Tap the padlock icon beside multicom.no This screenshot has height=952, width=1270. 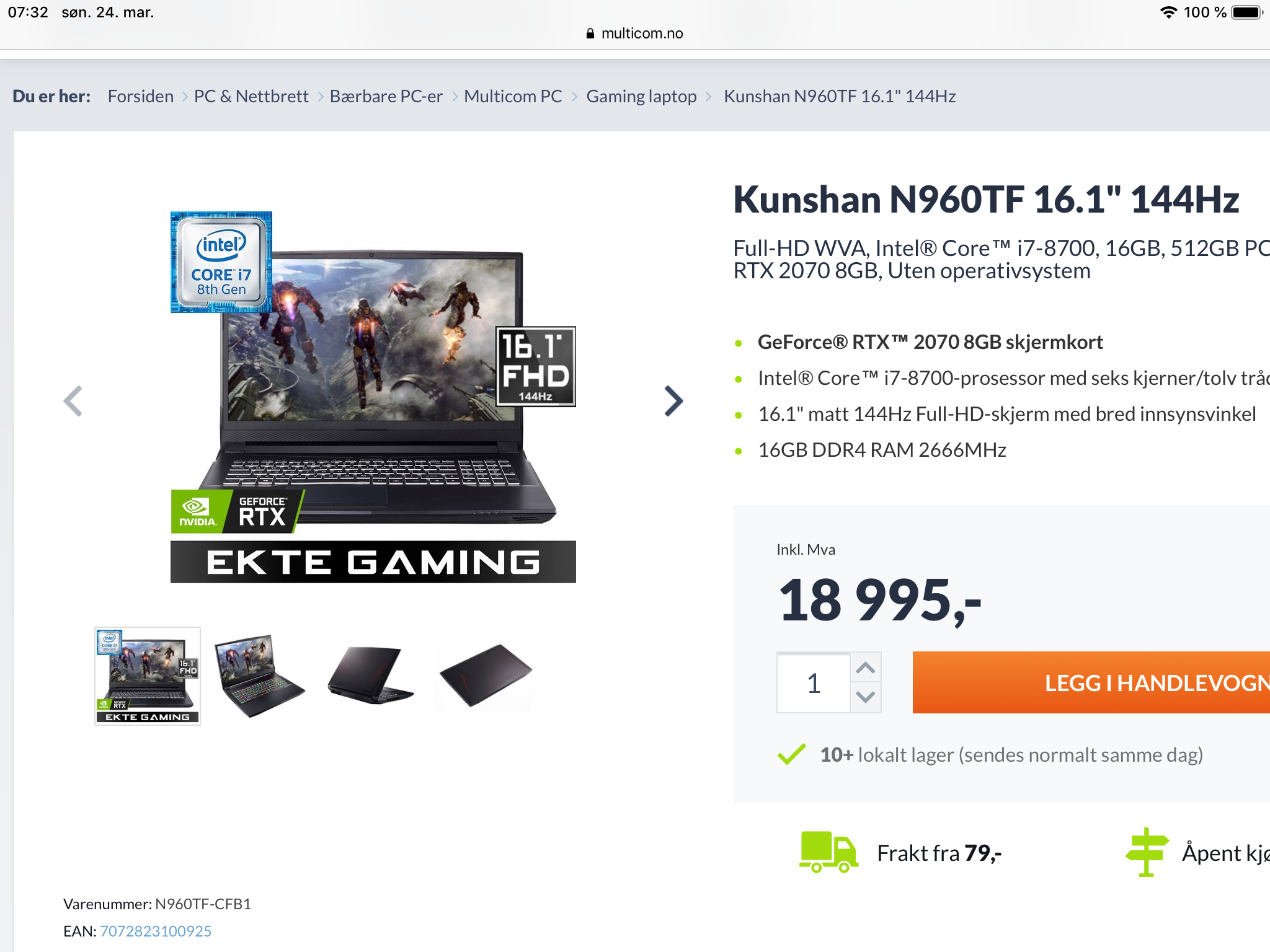coord(590,33)
